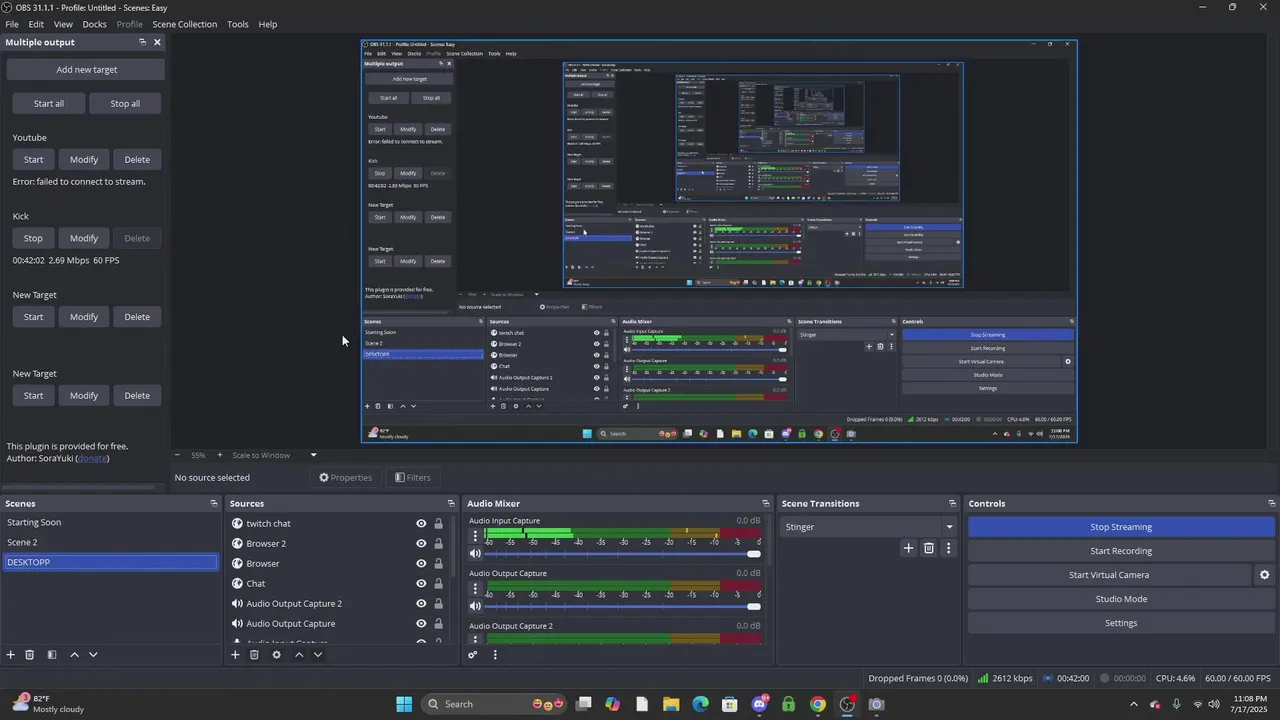Toggle lock on Chat source
Screen dimensions: 1280x720
(438, 583)
